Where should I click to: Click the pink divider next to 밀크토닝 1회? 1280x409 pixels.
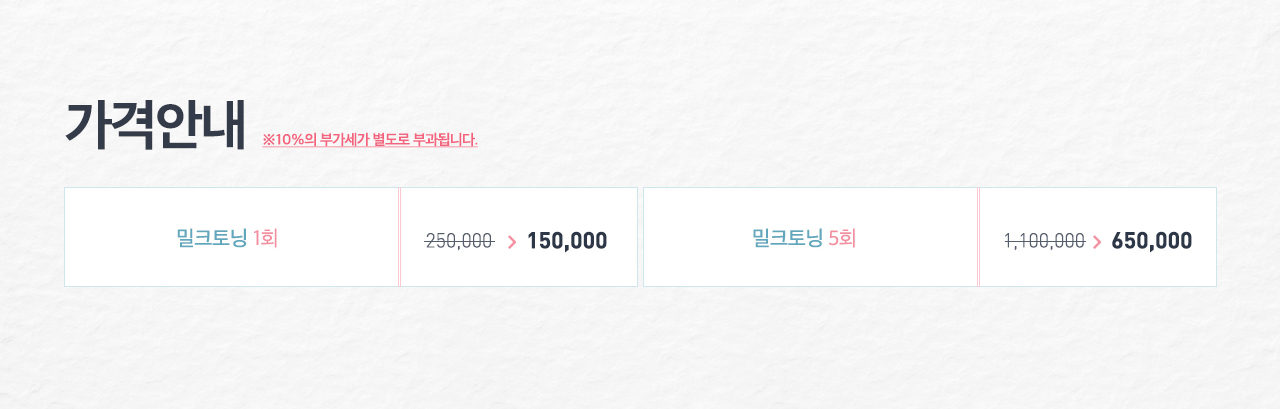(399, 237)
